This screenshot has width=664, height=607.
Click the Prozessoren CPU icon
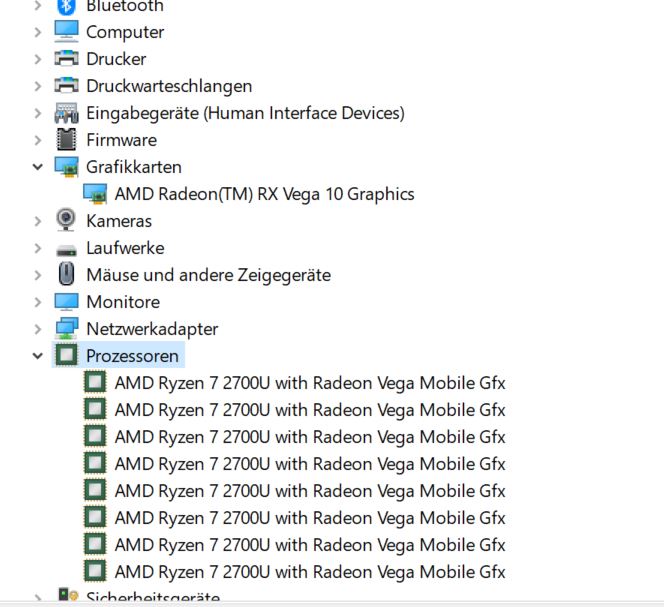[66, 355]
